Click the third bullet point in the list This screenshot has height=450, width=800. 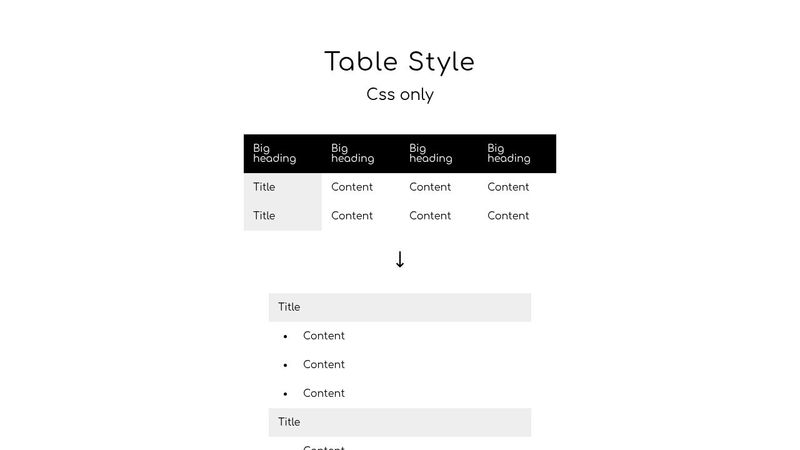click(x=285, y=394)
